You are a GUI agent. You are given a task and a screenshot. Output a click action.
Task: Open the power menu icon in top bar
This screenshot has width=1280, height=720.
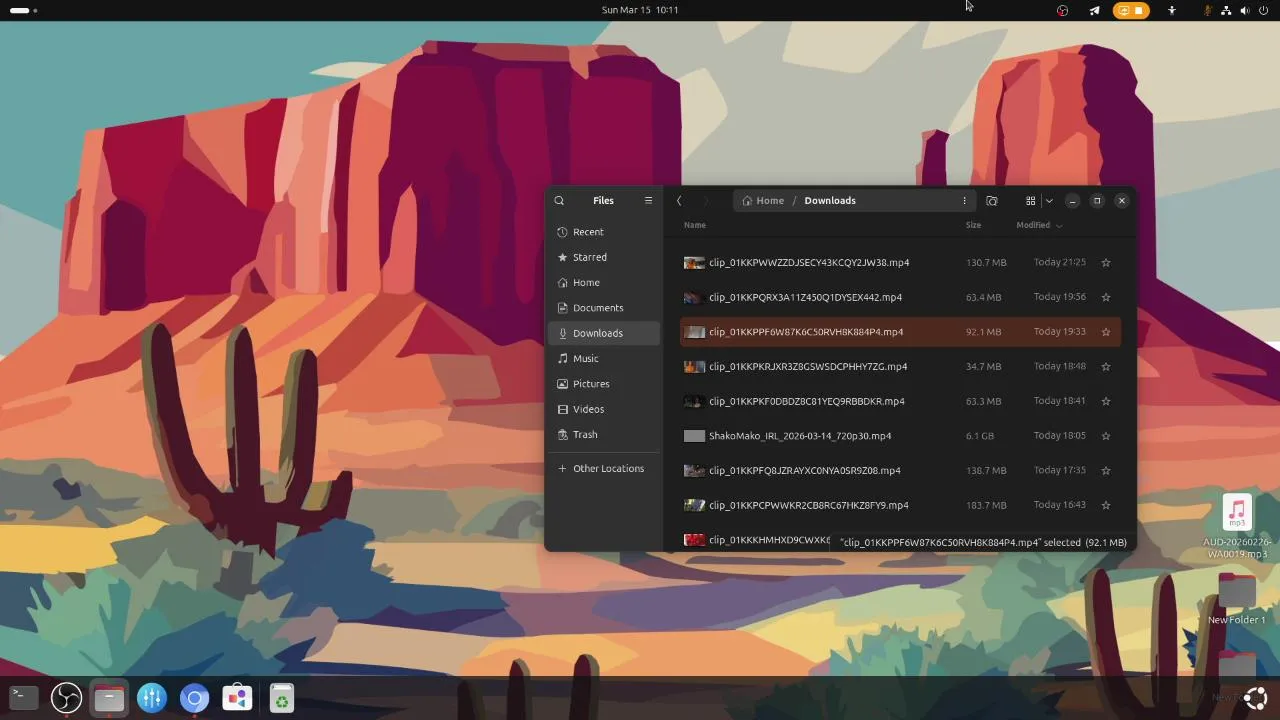tap(1264, 10)
